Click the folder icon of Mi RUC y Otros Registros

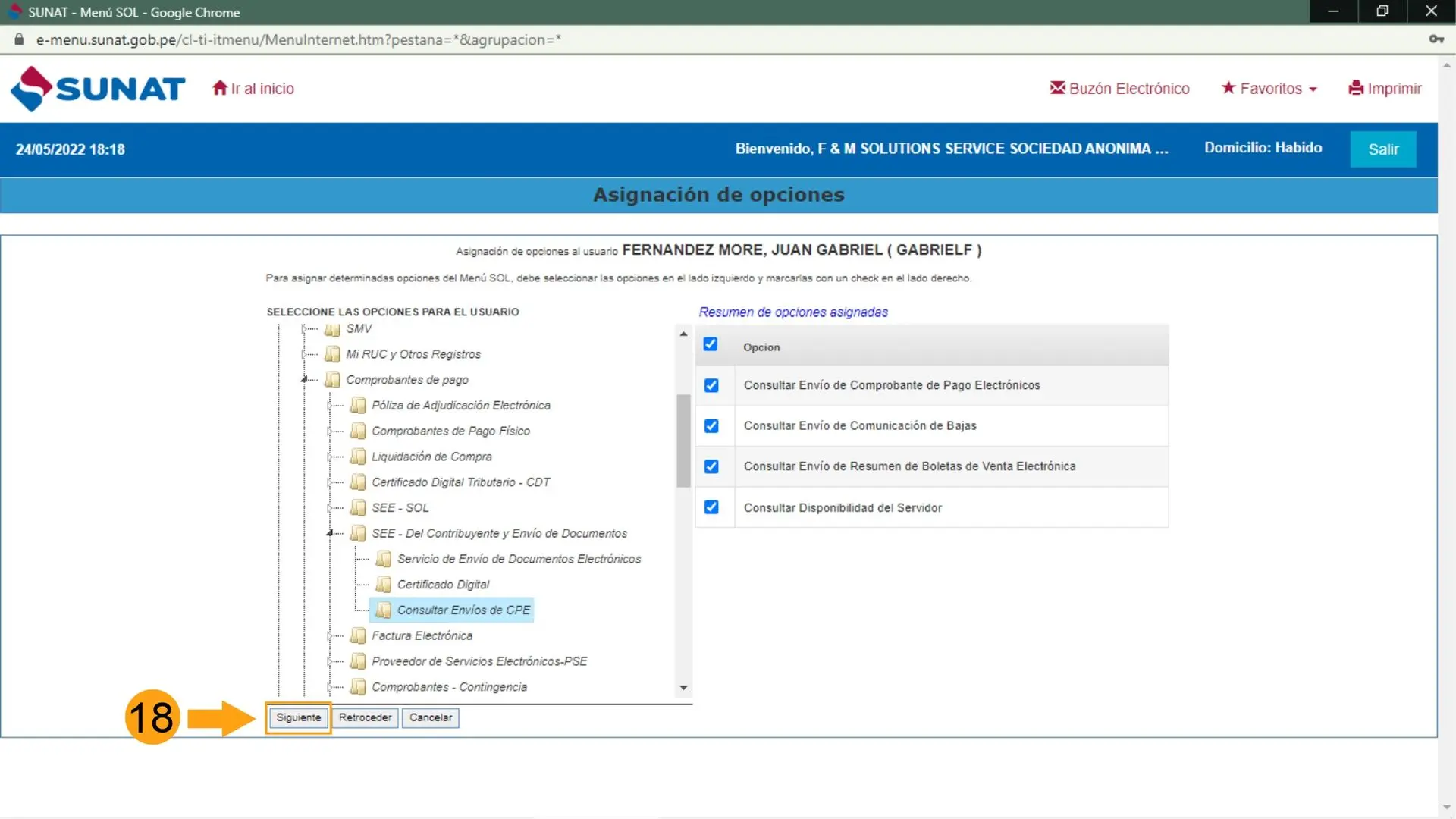(x=332, y=354)
